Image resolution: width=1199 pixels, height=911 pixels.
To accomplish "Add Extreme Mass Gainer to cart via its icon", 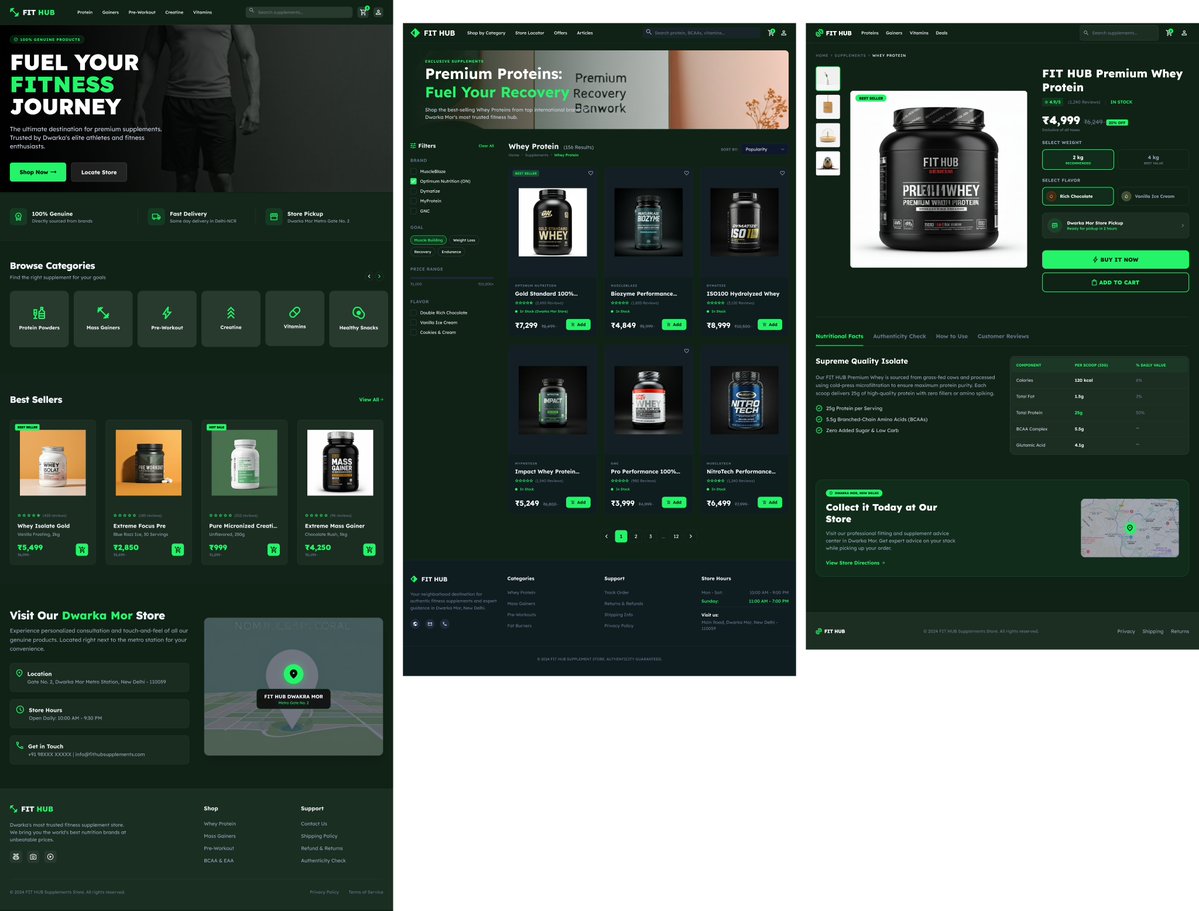I will click(x=369, y=549).
